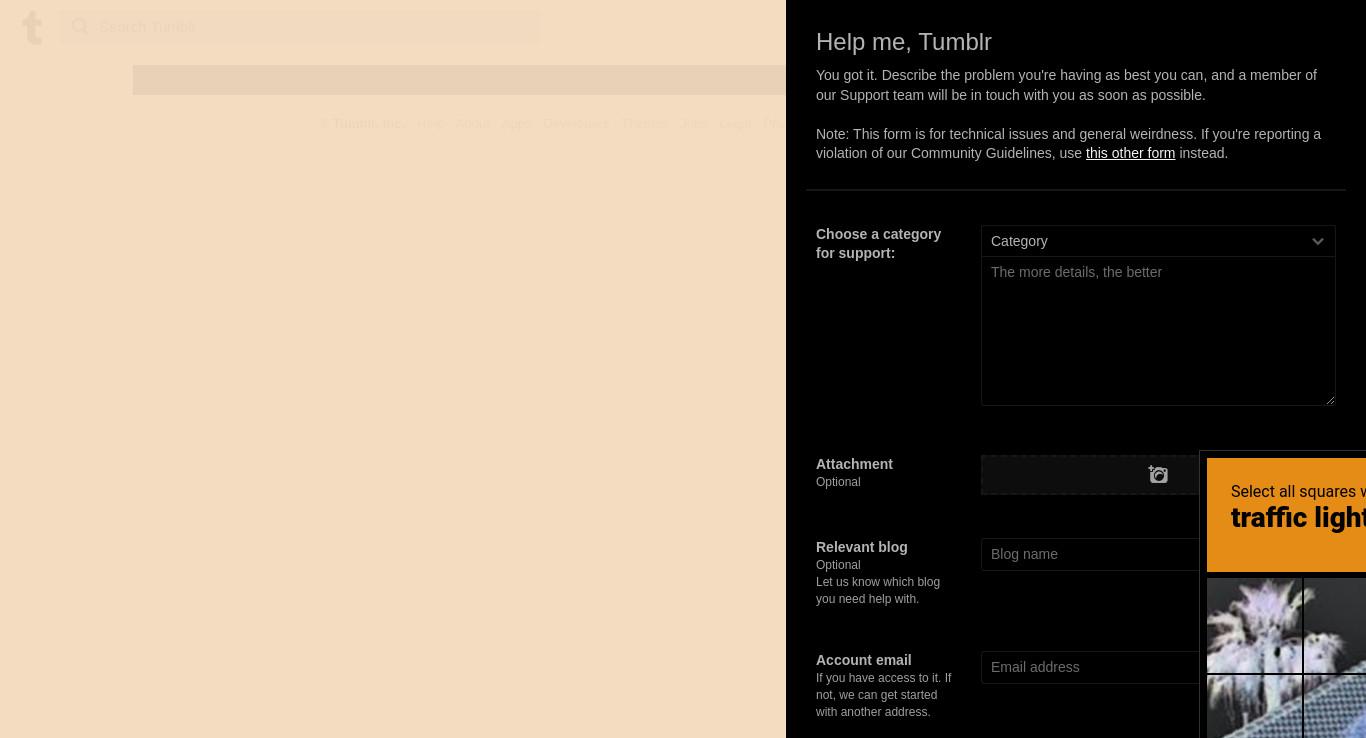Click the 'traffic light' captcha prompt text
The width and height of the screenshot is (1366, 738).
(x=1298, y=518)
